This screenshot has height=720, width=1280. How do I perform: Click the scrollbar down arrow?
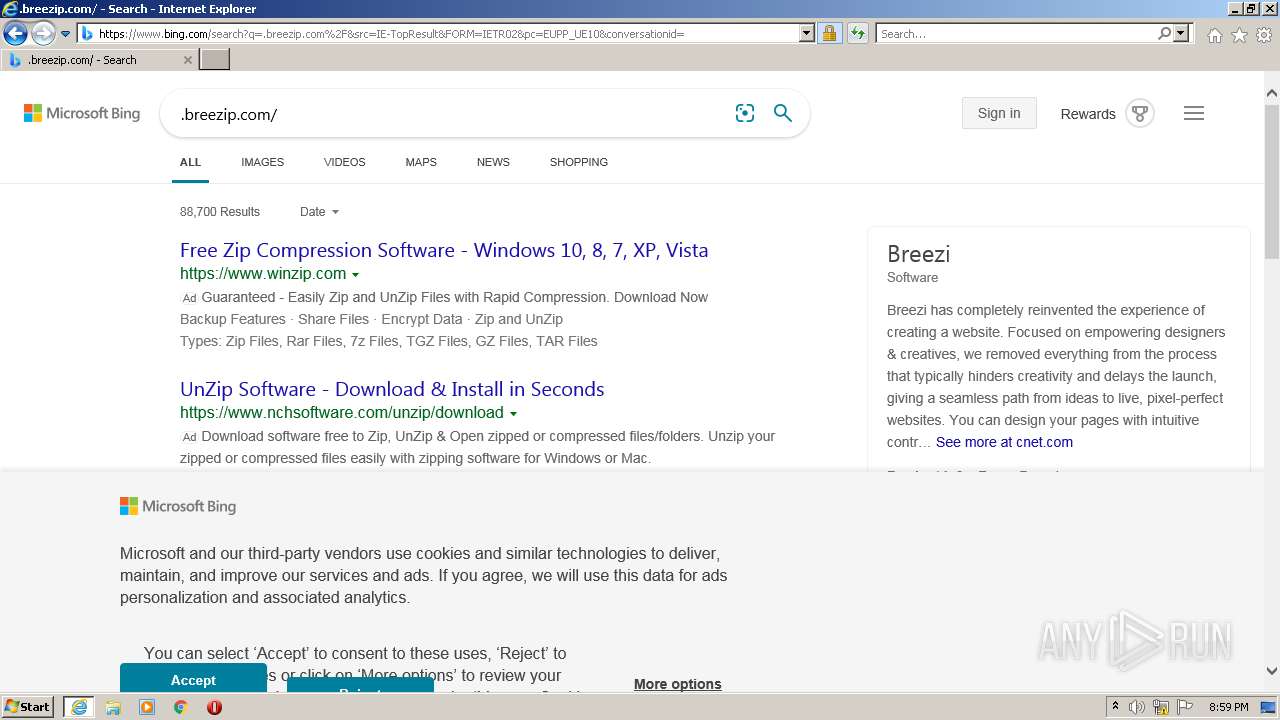click(1272, 672)
